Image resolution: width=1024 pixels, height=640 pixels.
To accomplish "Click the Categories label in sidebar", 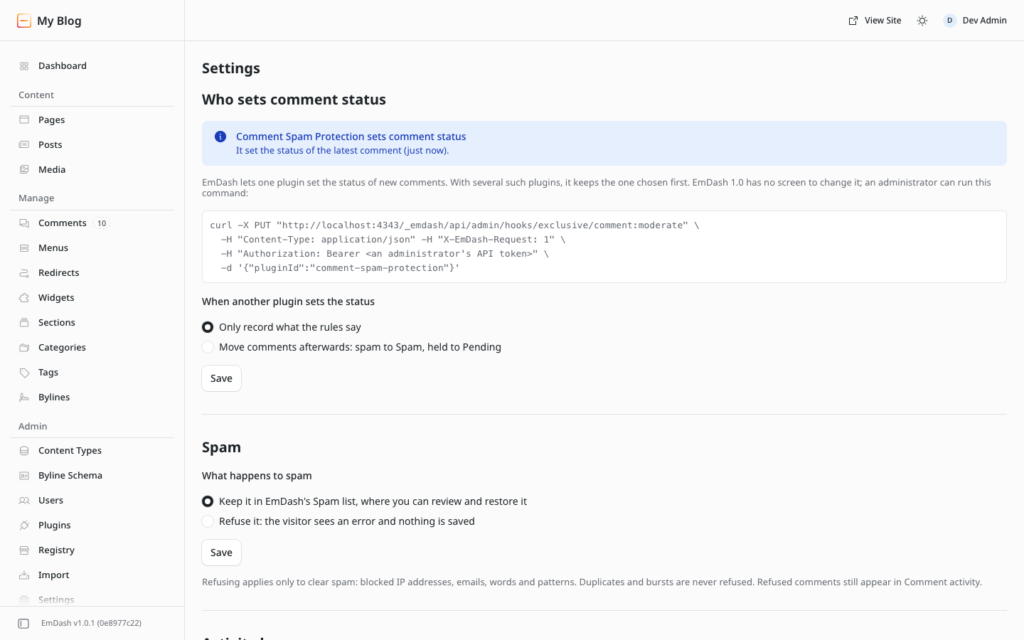I will (x=62, y=347).
